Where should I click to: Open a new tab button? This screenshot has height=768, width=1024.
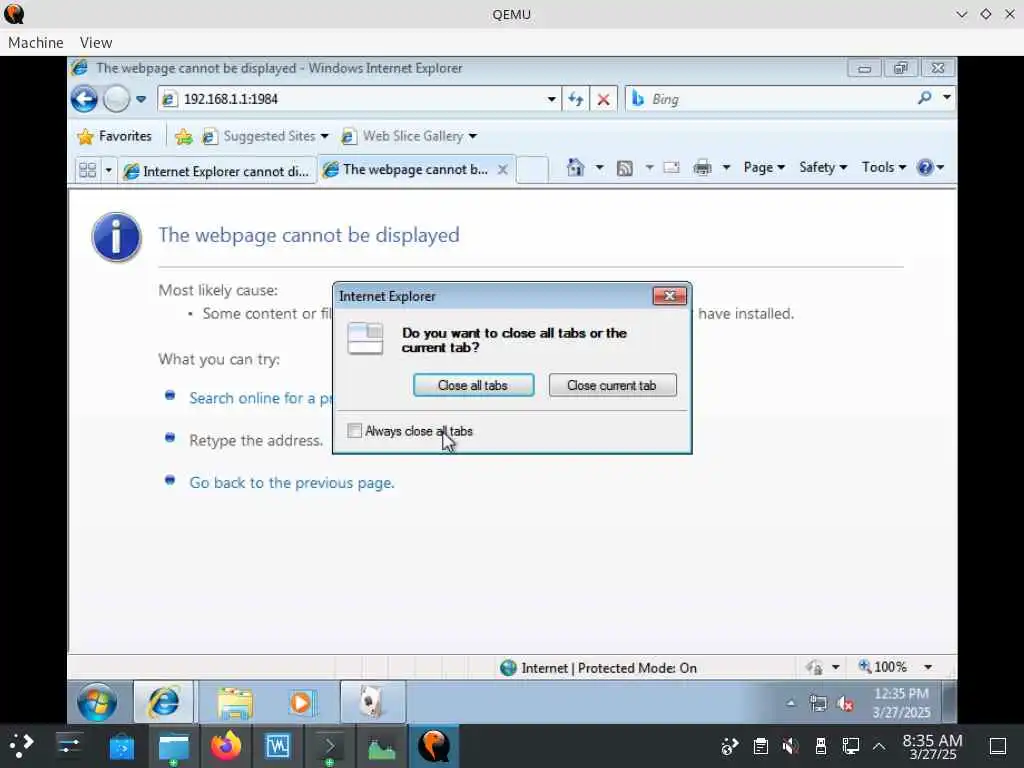(x=532, y=170)
